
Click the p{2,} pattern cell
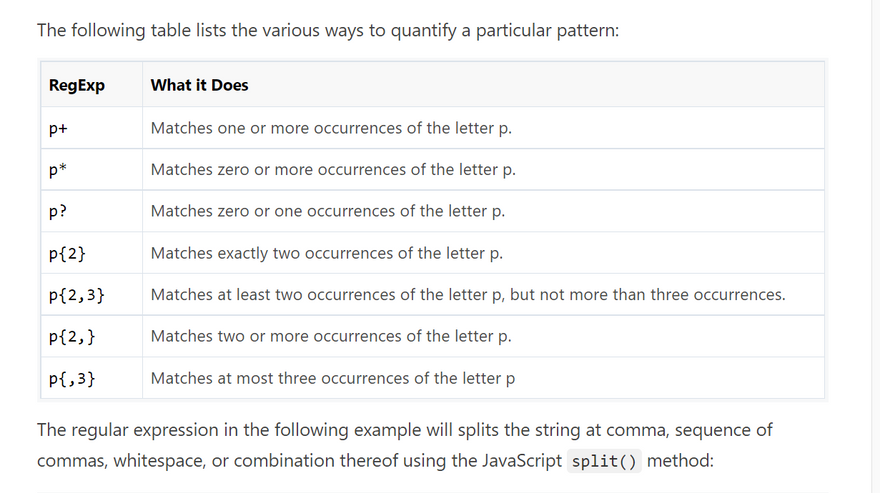pyautogui.click(x=72, y=337)
